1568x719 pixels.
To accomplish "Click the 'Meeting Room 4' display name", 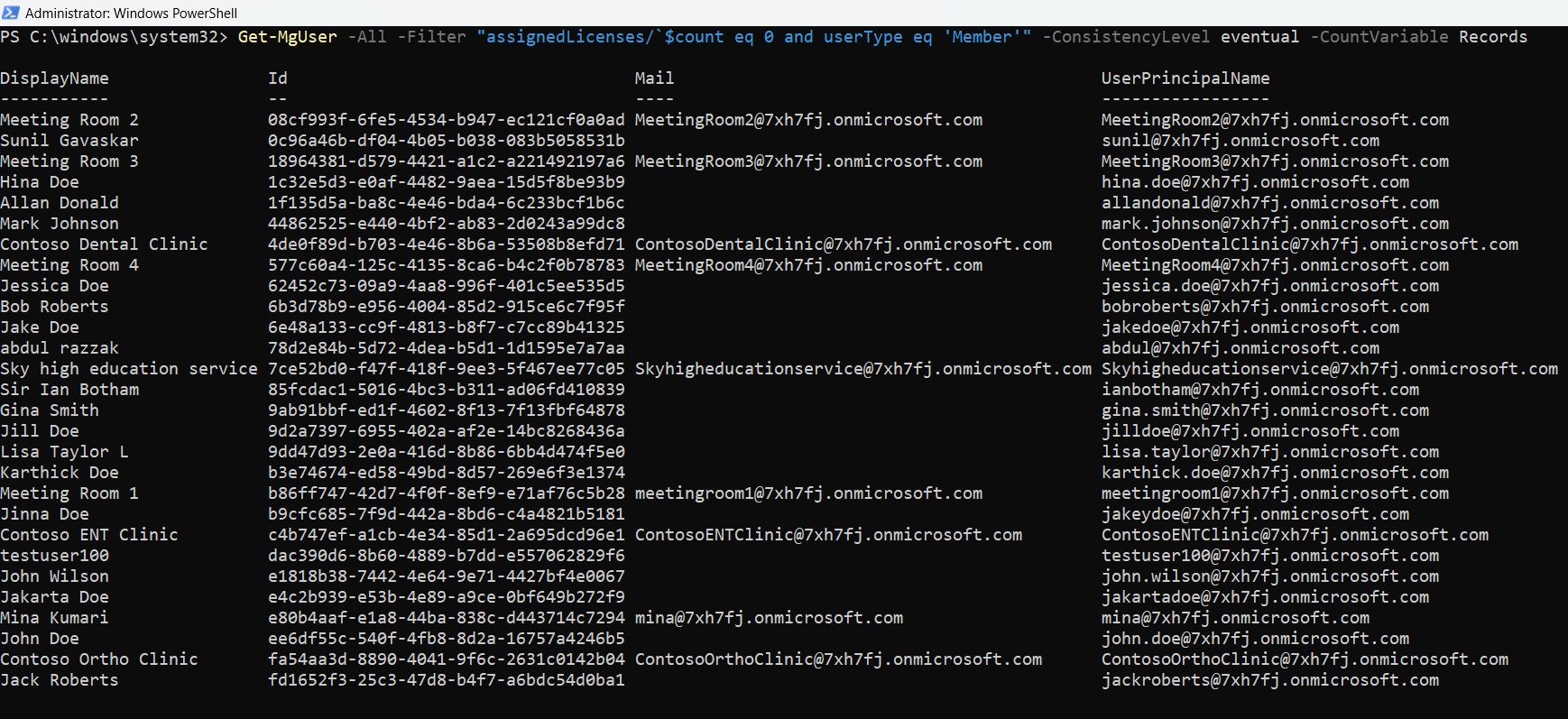I will point(69,265).
